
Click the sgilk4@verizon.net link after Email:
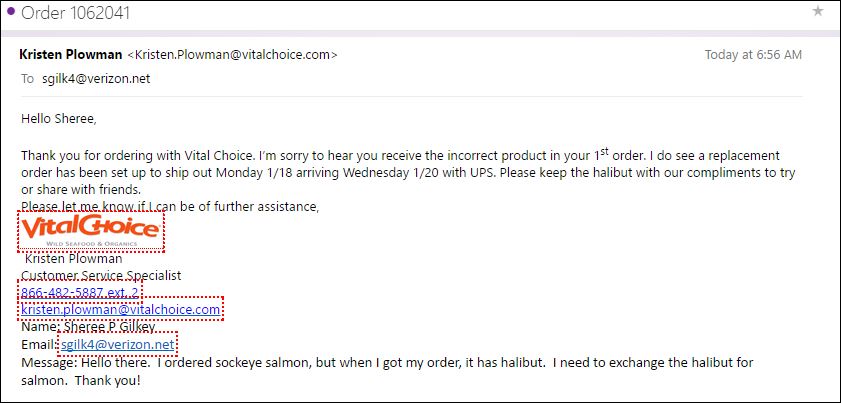click(117, 345)
